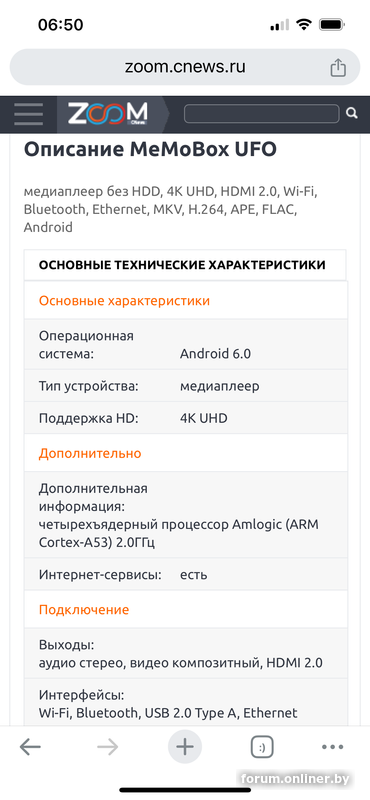Open the tabs switcher icon
The image size is (370, 800).
click(x=262, y=748)
